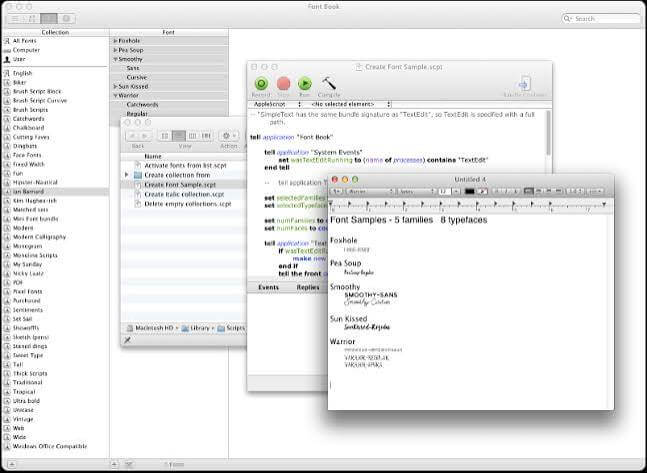
Task: Click Library in the Finder path bar
Action: pyautogui.click(x=196, y=328)
